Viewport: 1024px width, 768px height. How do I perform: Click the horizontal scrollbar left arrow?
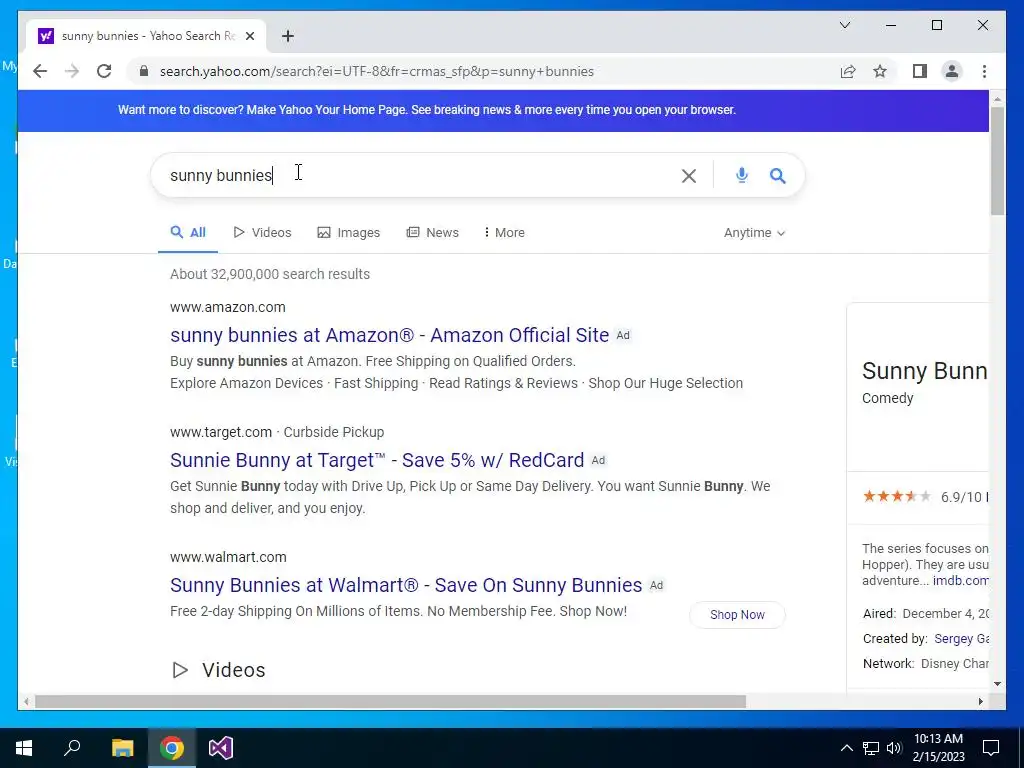pyautogui.click(x=26, y=701)
